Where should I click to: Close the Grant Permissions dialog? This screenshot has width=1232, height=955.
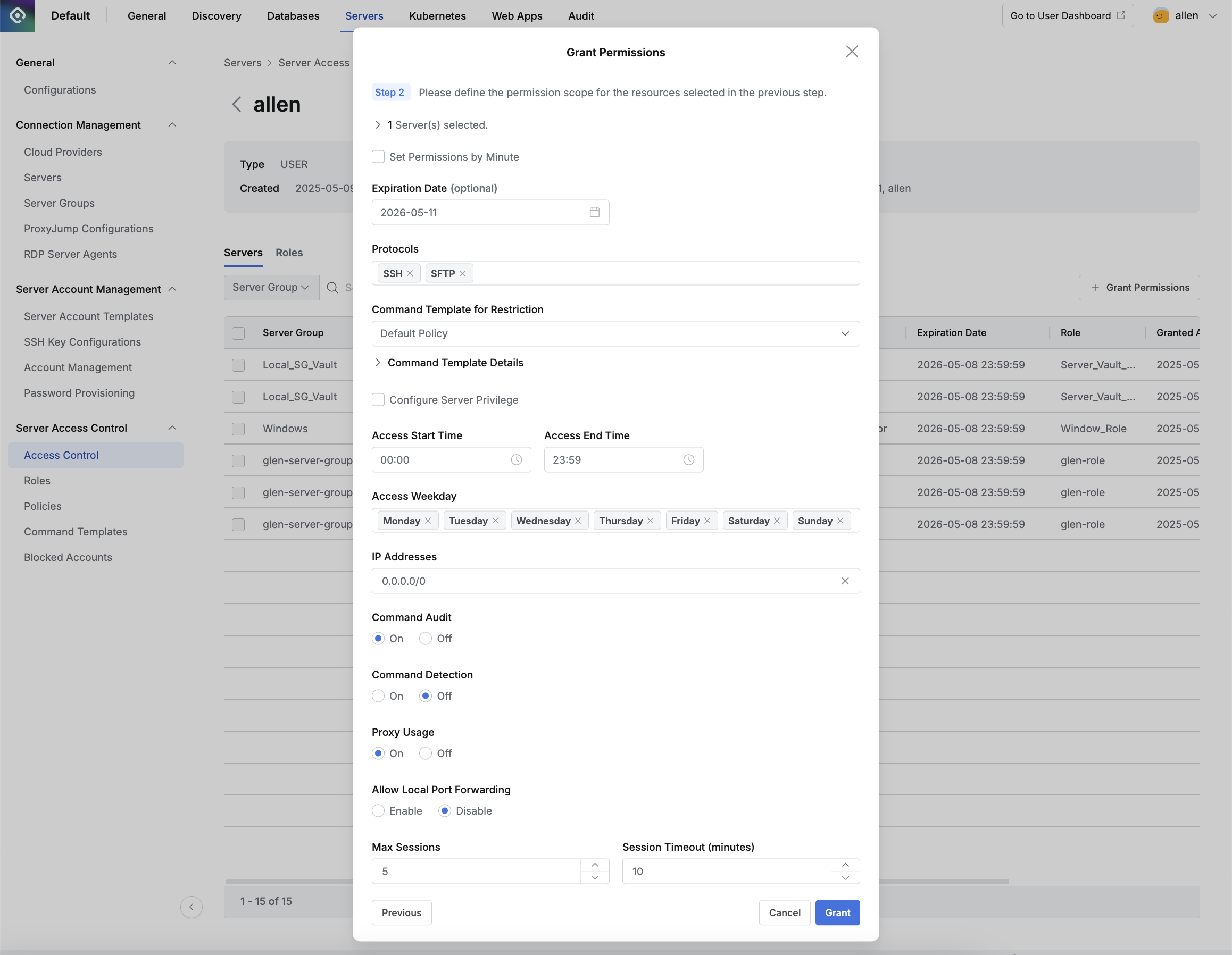pos(851,52)
